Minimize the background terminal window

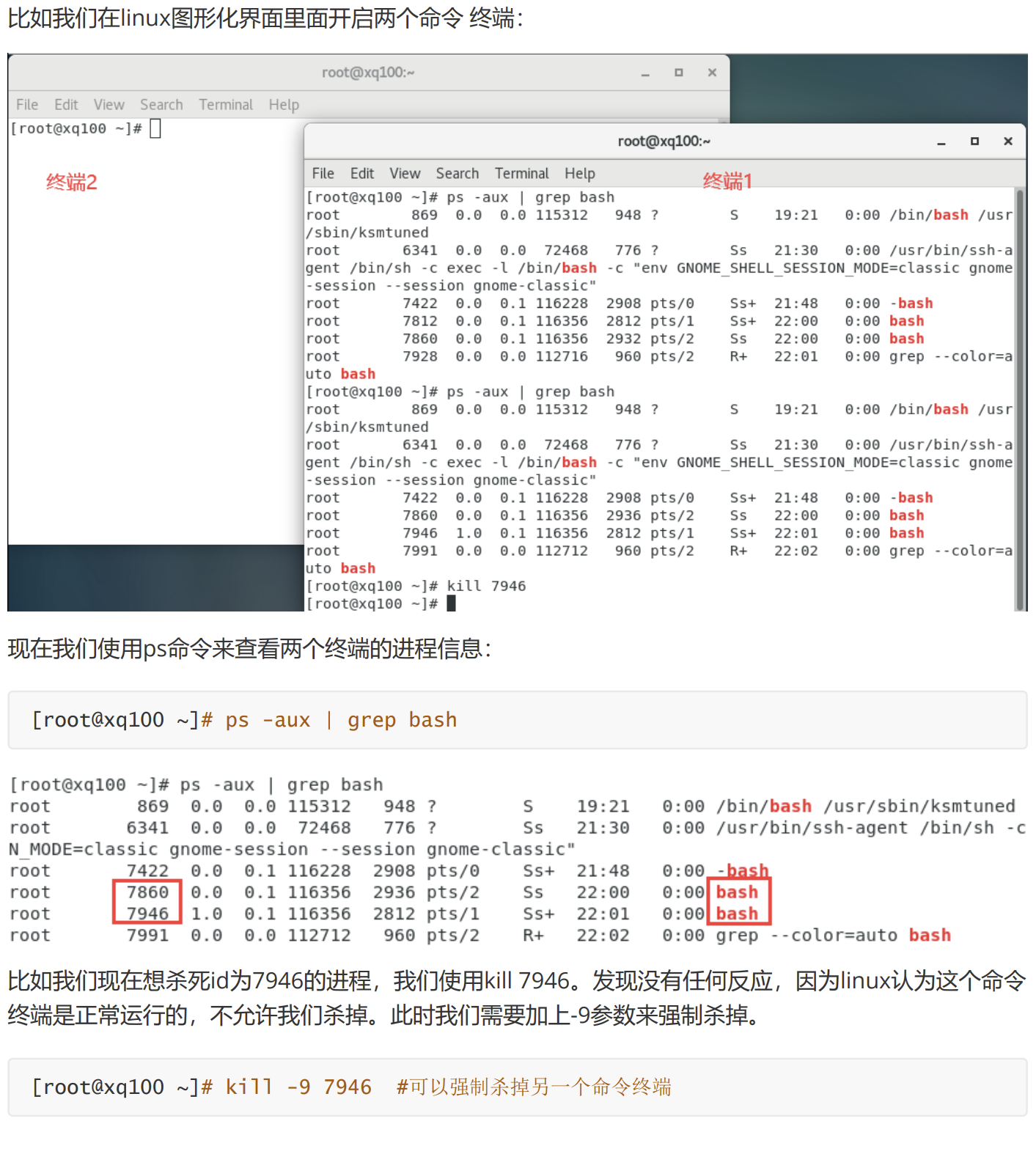point(645,73)
